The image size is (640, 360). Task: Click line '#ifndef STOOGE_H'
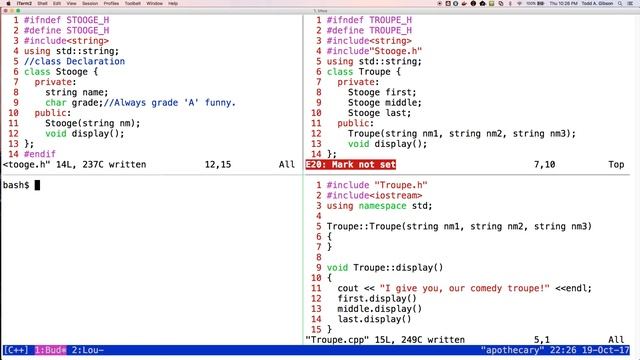[67, 20]
